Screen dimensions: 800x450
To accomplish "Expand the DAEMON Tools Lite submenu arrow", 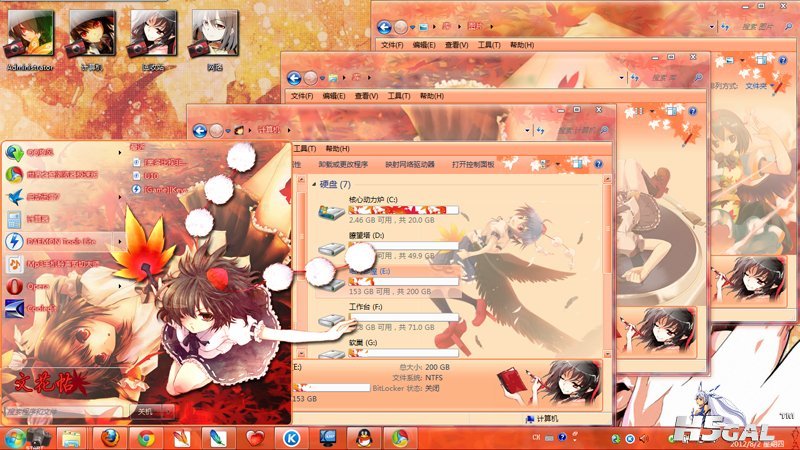I will (120, 241).
